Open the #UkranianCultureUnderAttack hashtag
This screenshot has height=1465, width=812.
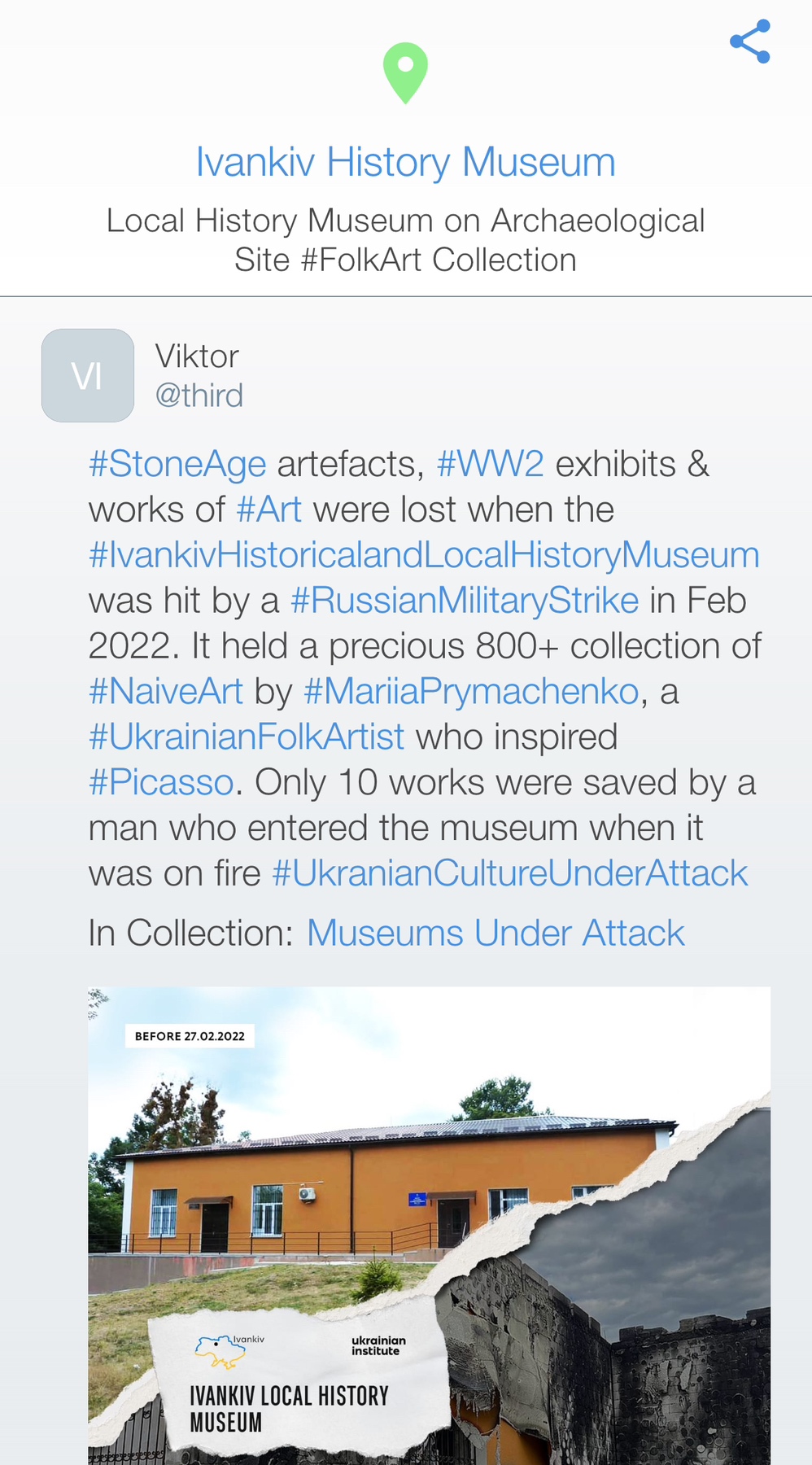coord(509,874)
